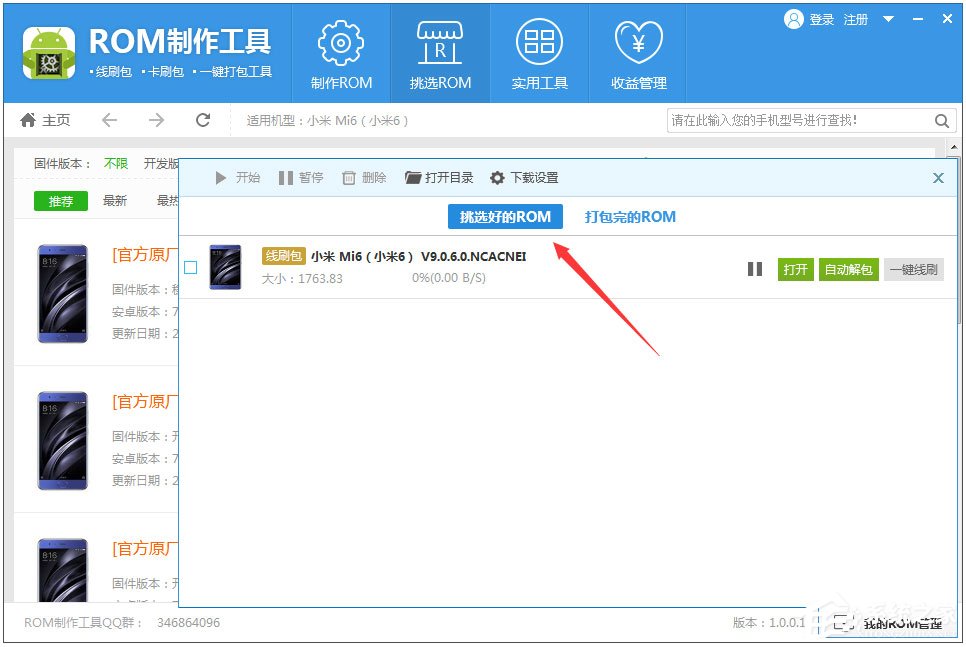Open the 收益管理 section

(x=638, y=54)
